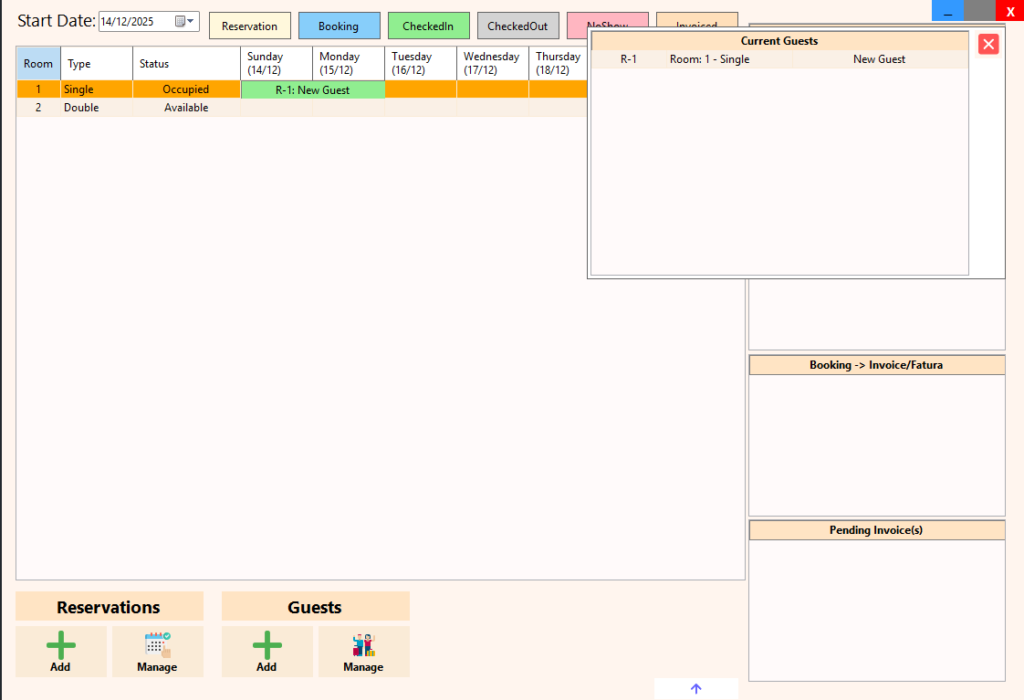Open Manage reservations calendar icon
Screen dimensions: 1024x700
[x=157, y=646]
